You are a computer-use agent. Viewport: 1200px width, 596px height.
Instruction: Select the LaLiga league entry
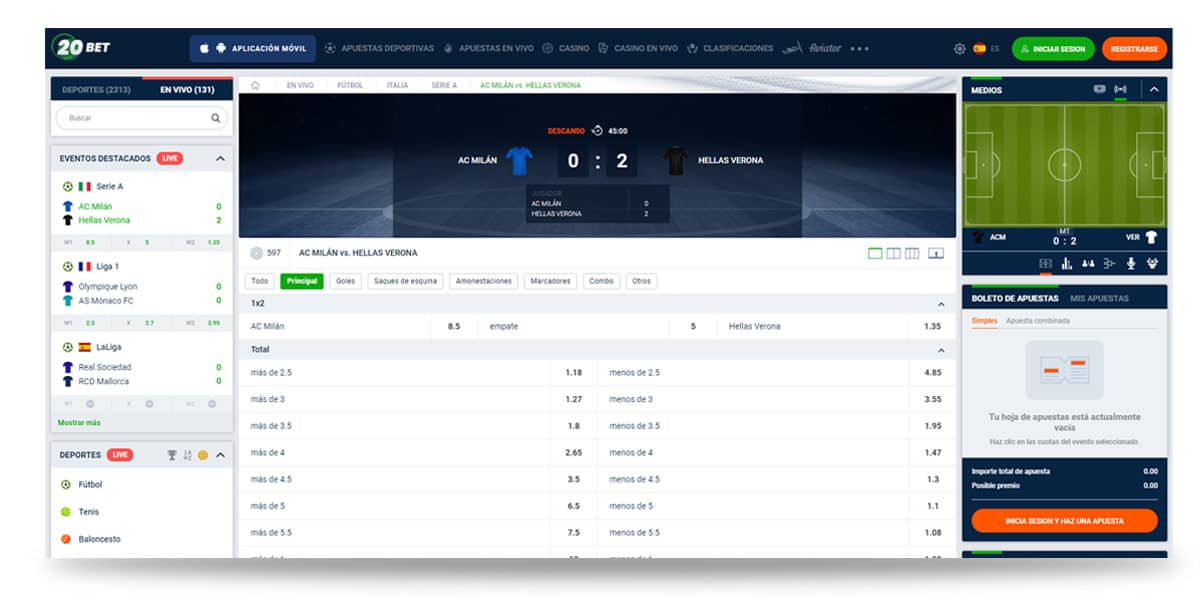click(x=92, y=347)
